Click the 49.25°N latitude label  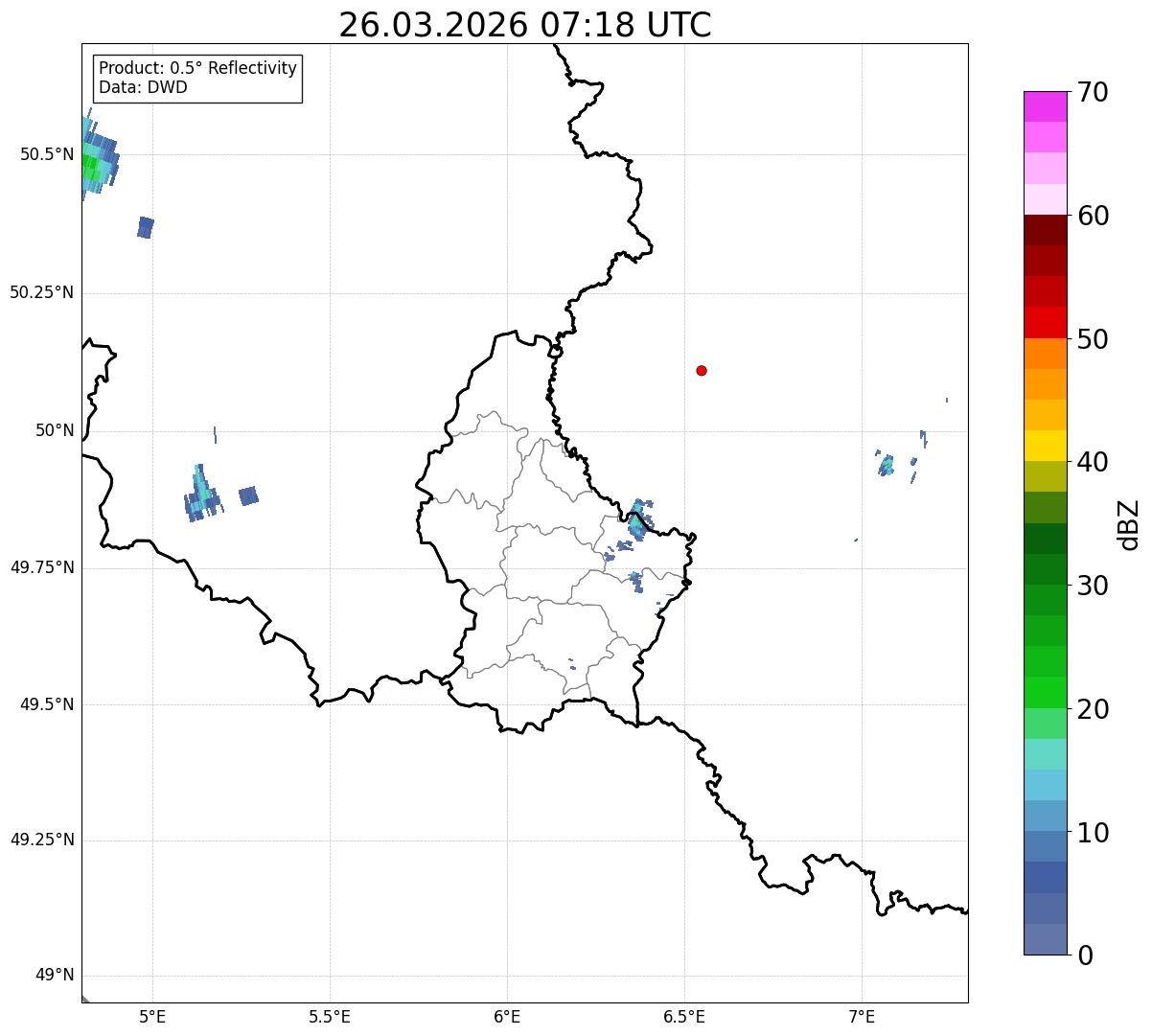(41, 840)
